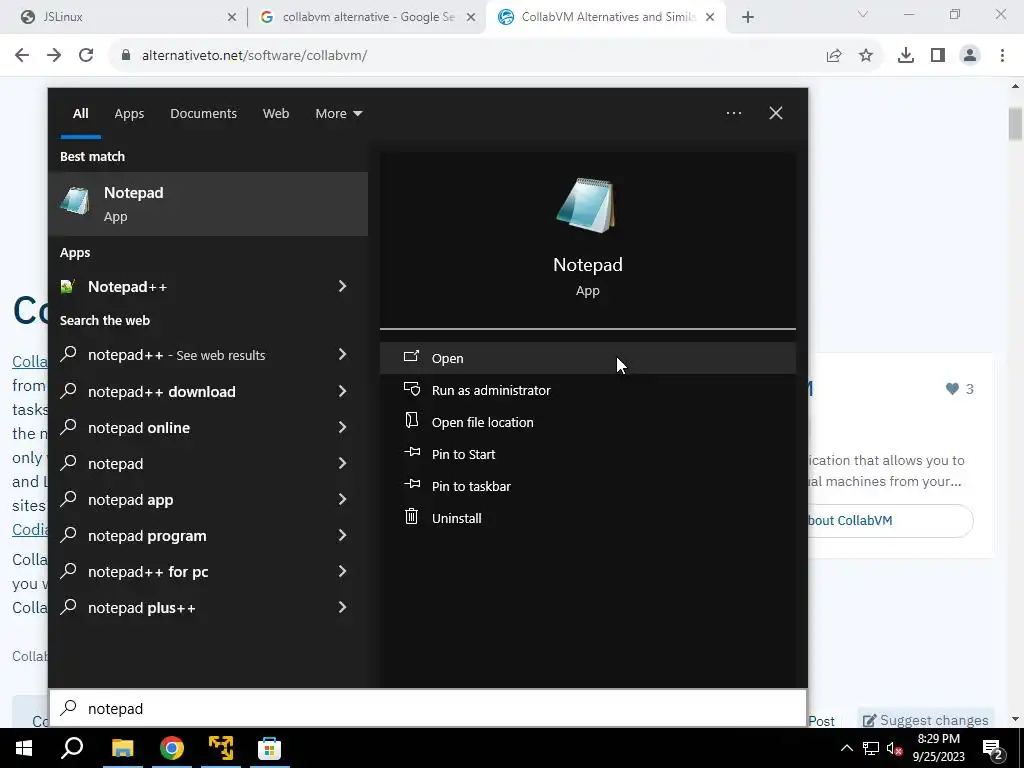Open Chrome downloads icon
Viewport: 1024px width, 768px height.
[906, 56]
